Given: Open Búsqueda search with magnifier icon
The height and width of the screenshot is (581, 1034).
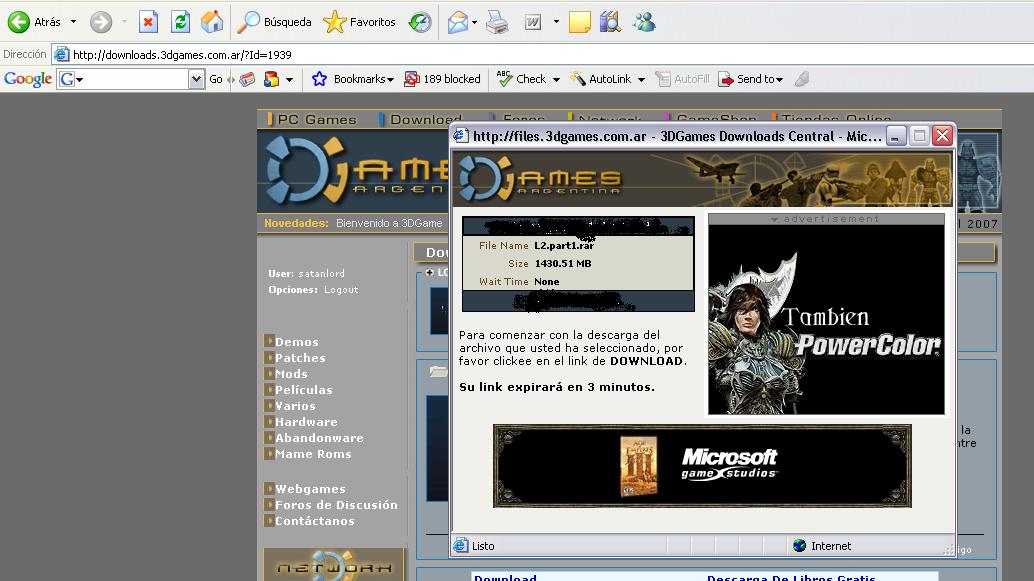Looking at the screenshot, I should click(x=274, y=22).
